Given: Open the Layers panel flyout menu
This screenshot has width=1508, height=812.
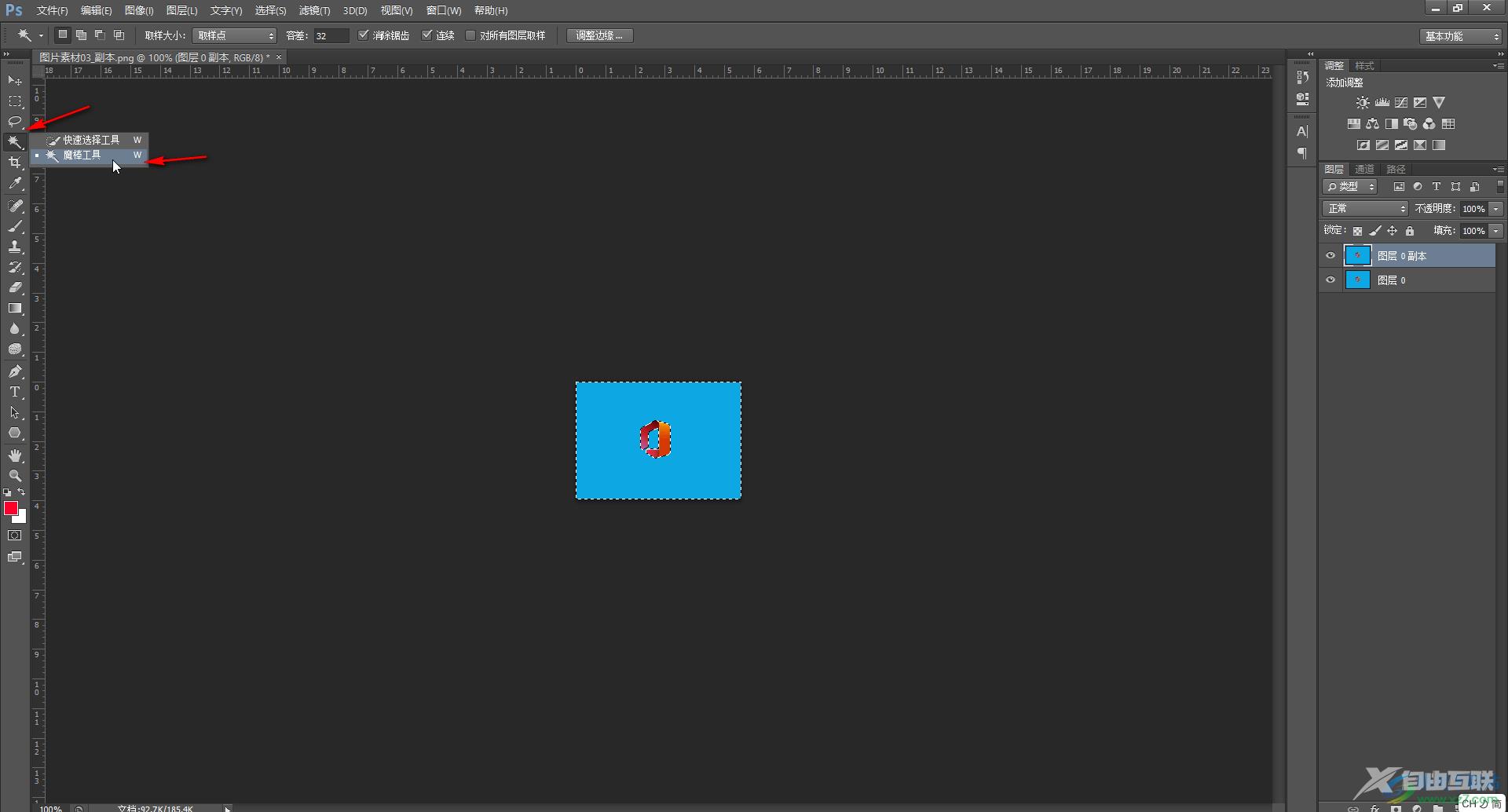Looking at the screenshot, I should (x=1498, y=170).
